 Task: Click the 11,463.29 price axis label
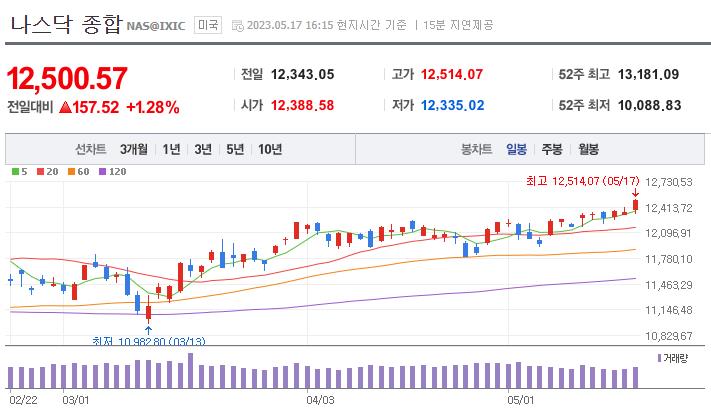click(669, 285)
